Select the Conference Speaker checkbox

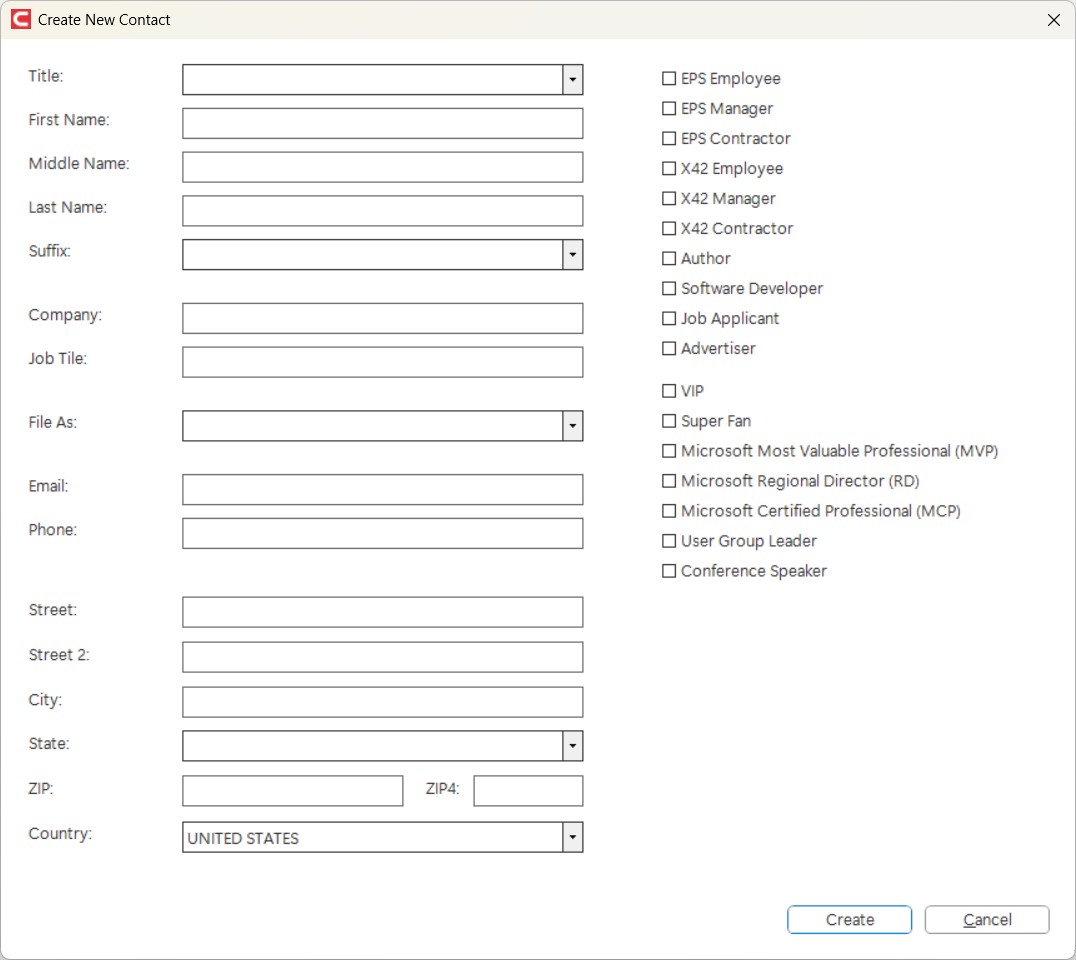pyautogui.click(x=669, y=571)
